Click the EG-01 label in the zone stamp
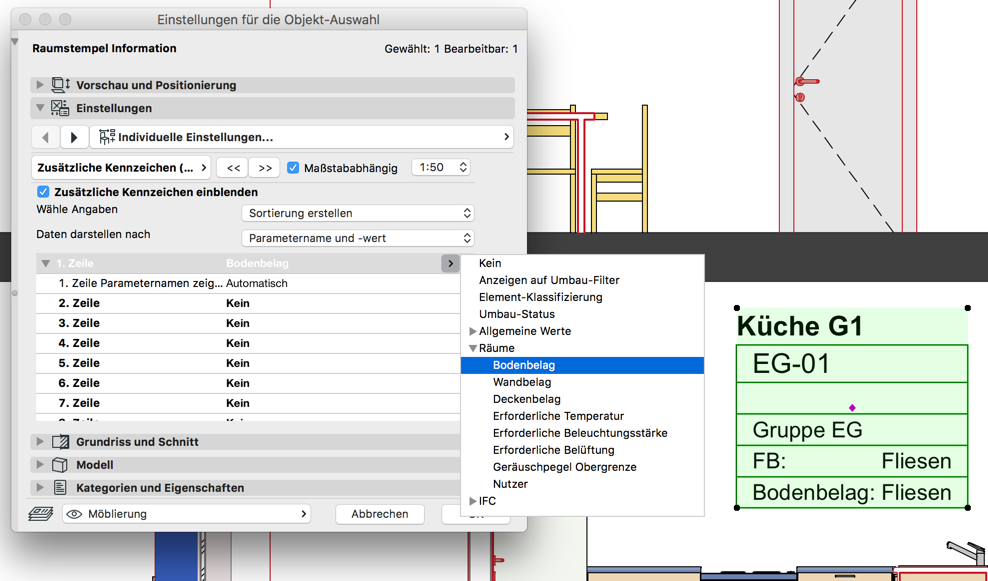The height and width of the screenshot is (581, 988). click(x=791, y=364)
